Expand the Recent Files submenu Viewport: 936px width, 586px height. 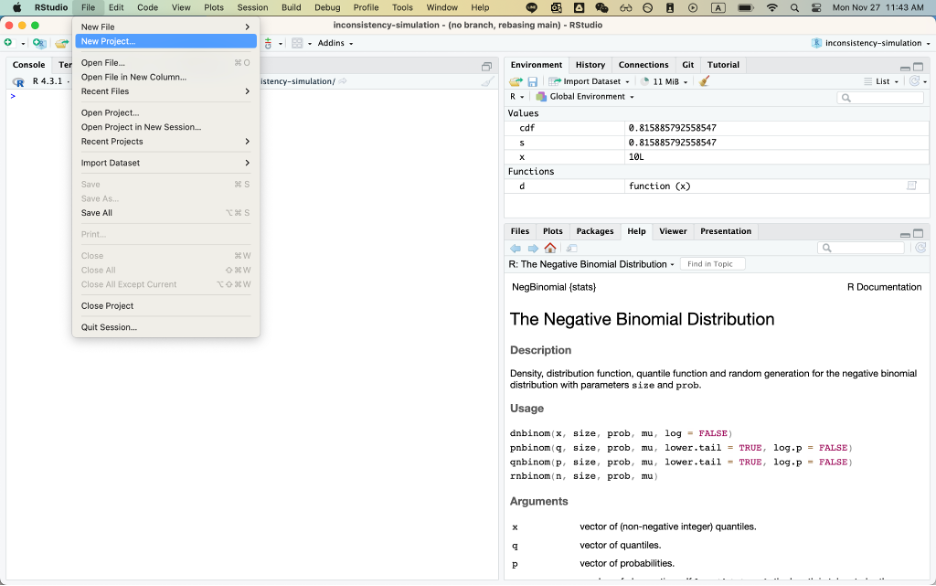coord(165,91)
